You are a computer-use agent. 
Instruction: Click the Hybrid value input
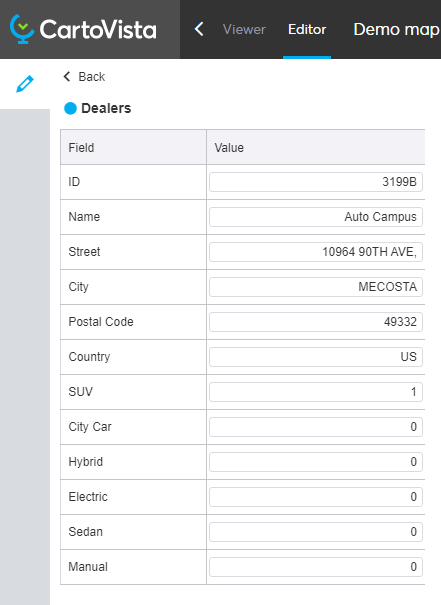(x=316, y=462)
